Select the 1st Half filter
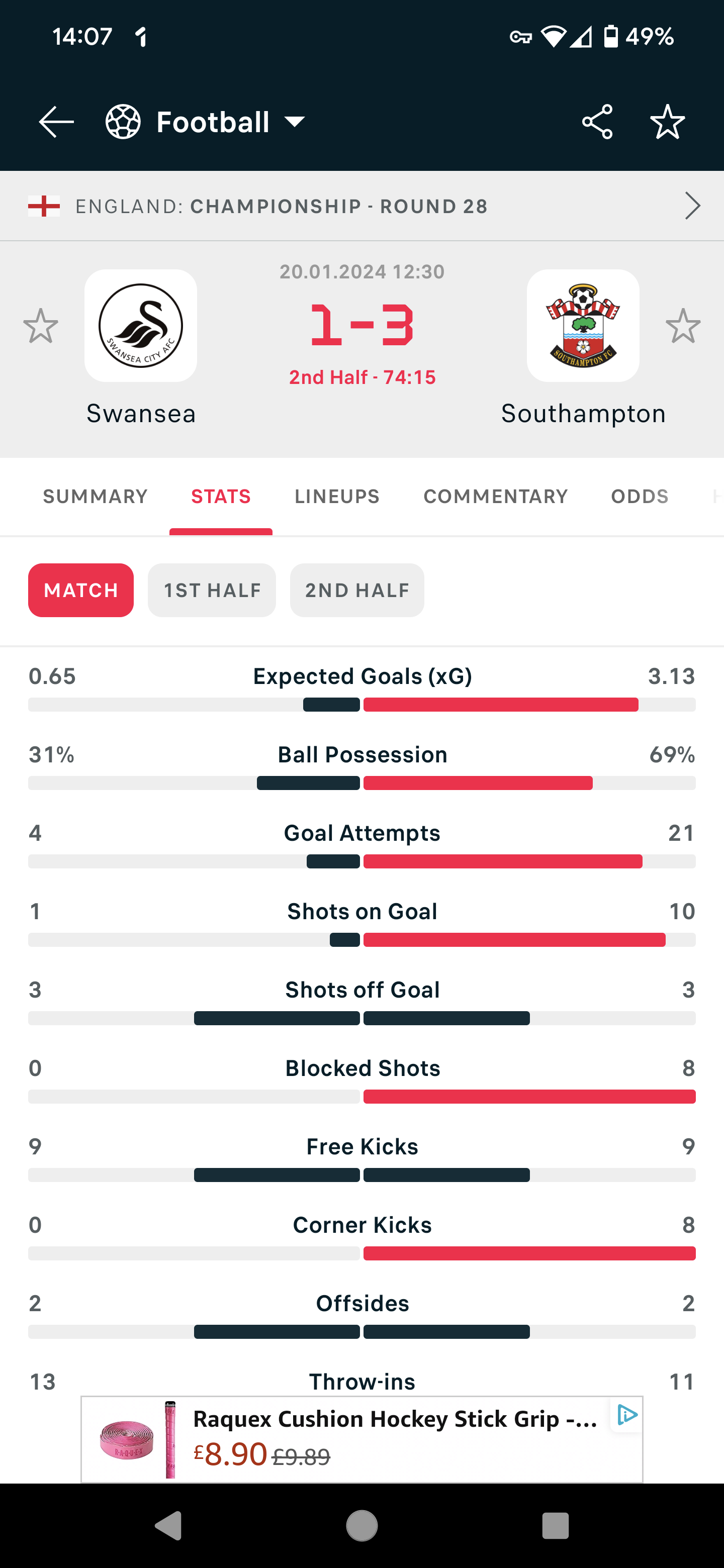The width and height of the screenshot is (724, 1568). point(212,590)
